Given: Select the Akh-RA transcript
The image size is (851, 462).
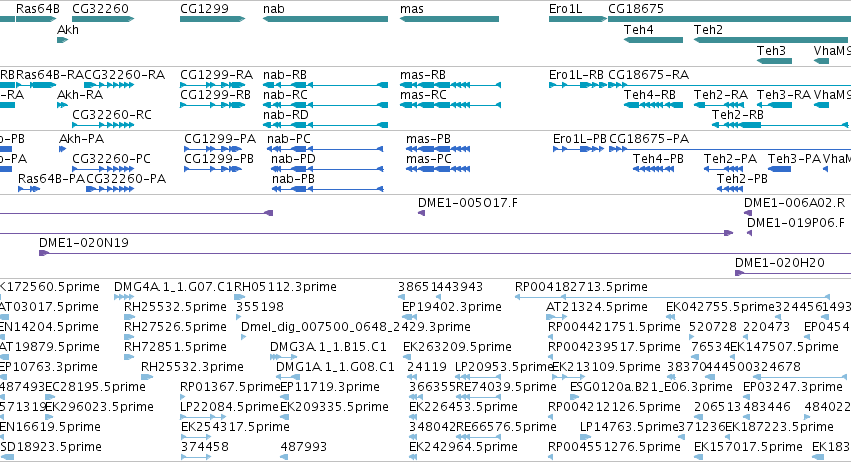Looking at the screenshot, I should click(62, 105).
